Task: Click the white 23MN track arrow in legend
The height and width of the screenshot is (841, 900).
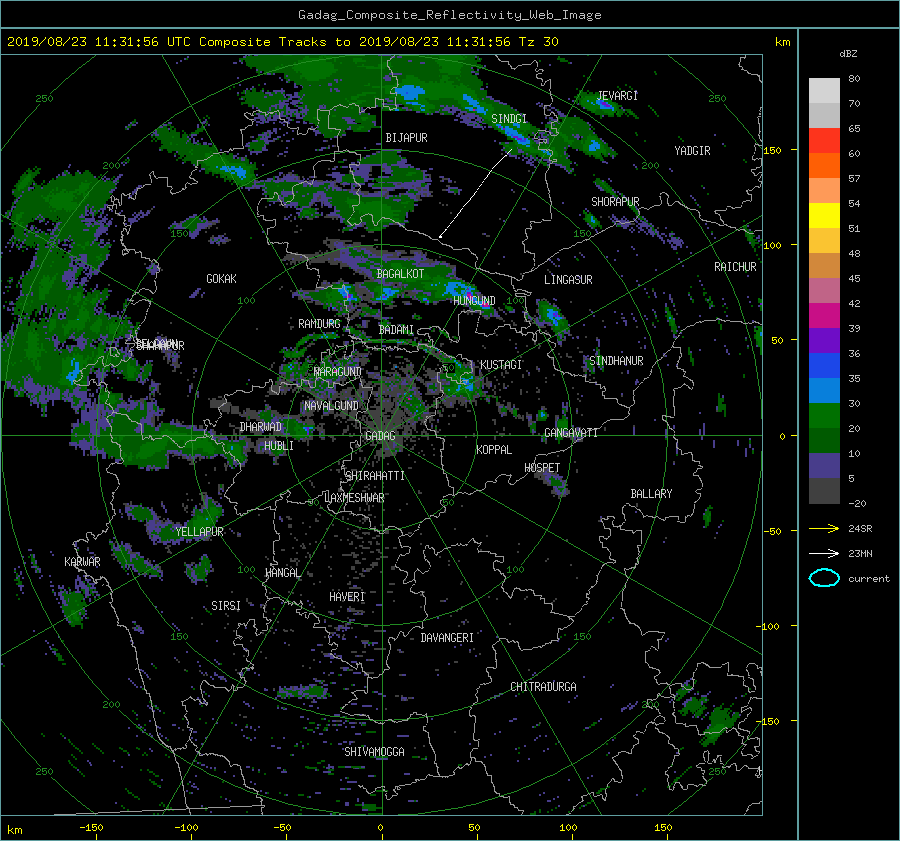Action: click(x=824, y=553)
